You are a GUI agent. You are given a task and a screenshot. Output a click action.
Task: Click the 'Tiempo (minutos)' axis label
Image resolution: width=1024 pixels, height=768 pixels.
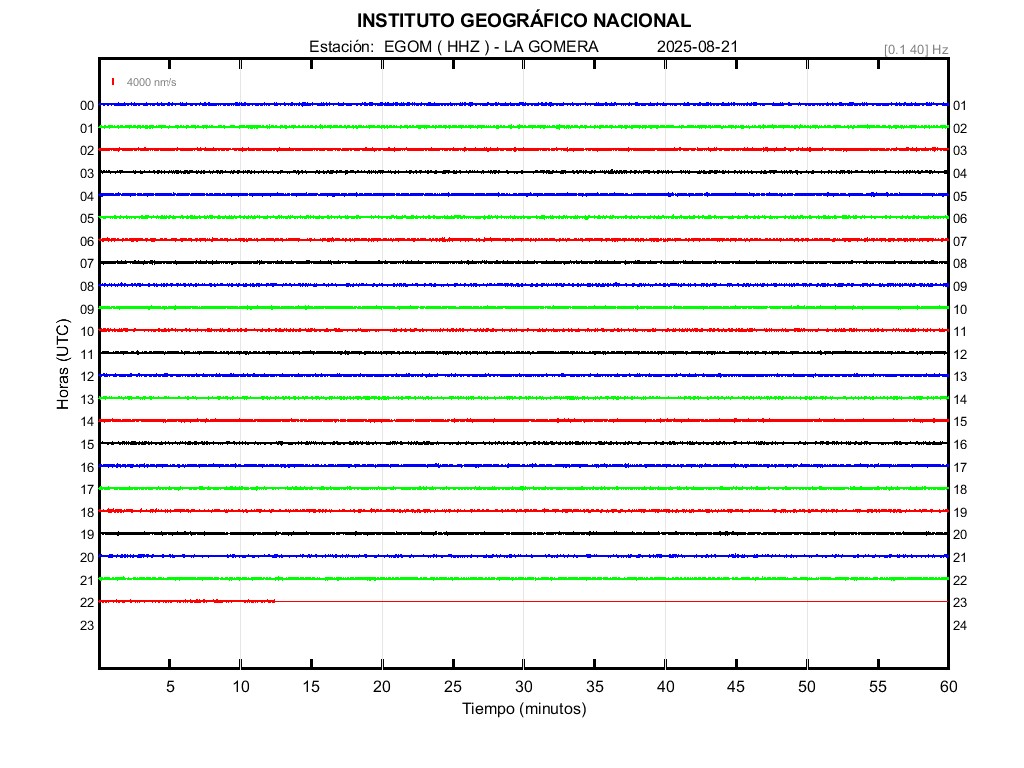[524, 709]
